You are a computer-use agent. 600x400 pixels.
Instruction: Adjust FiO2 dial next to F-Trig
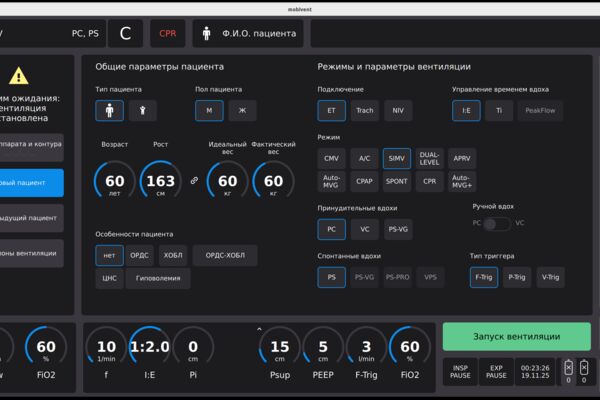(x=410, y=347)
